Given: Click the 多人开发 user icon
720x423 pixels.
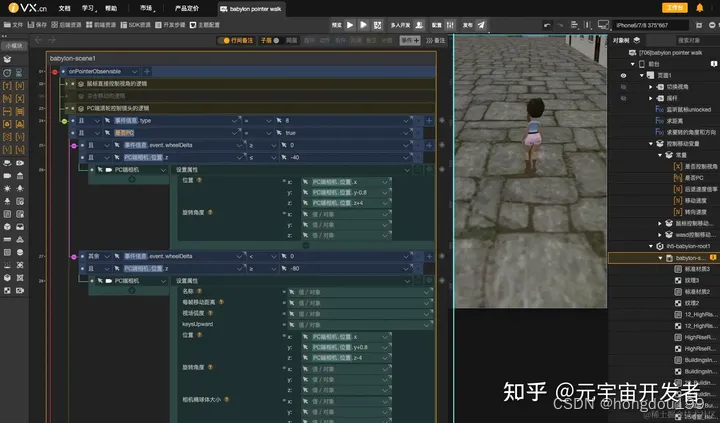Looking at the screenshot, I should [x=419, y=25].
